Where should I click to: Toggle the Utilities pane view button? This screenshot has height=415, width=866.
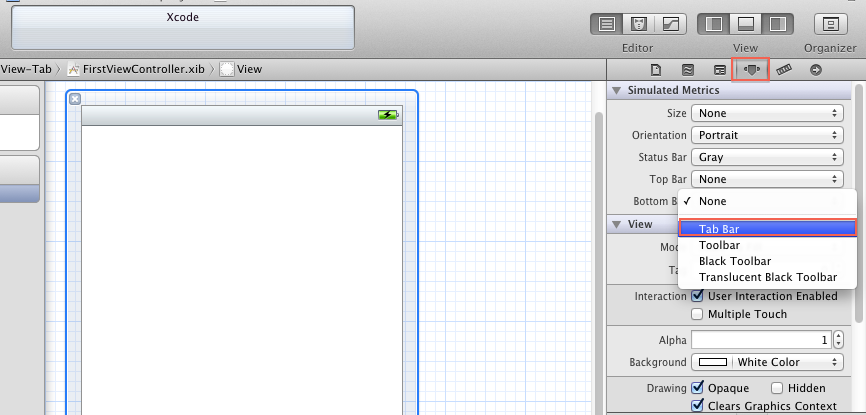(778, 24)
